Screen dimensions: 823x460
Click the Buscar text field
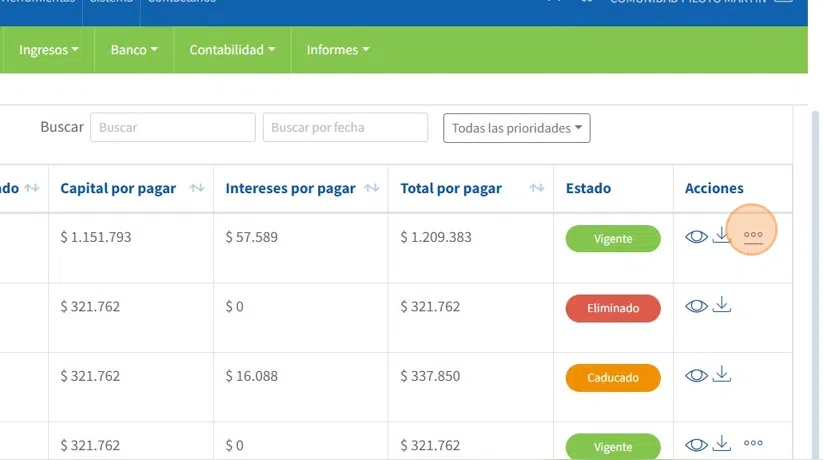tap(173, 127)
